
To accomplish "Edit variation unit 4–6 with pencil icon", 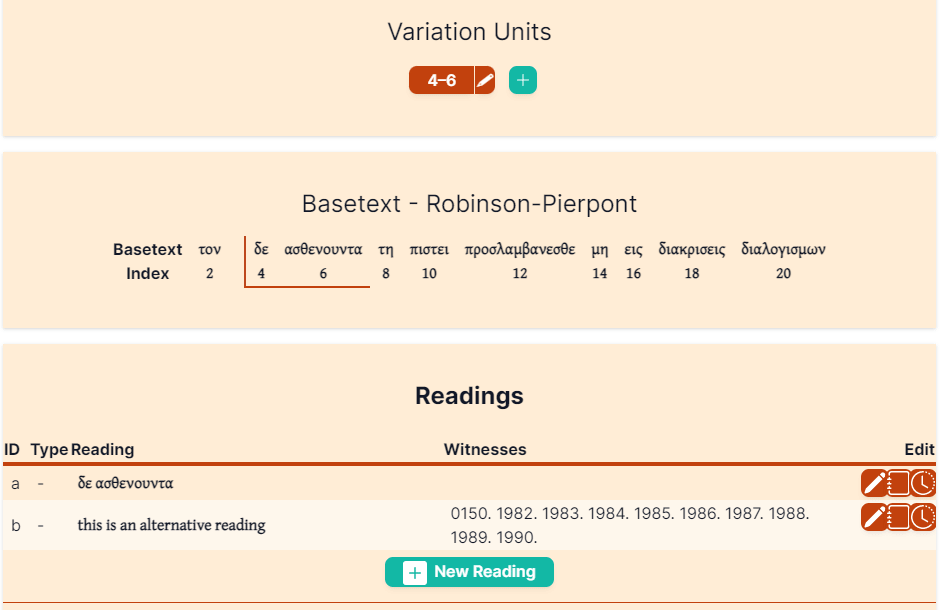I will [485, 80].
